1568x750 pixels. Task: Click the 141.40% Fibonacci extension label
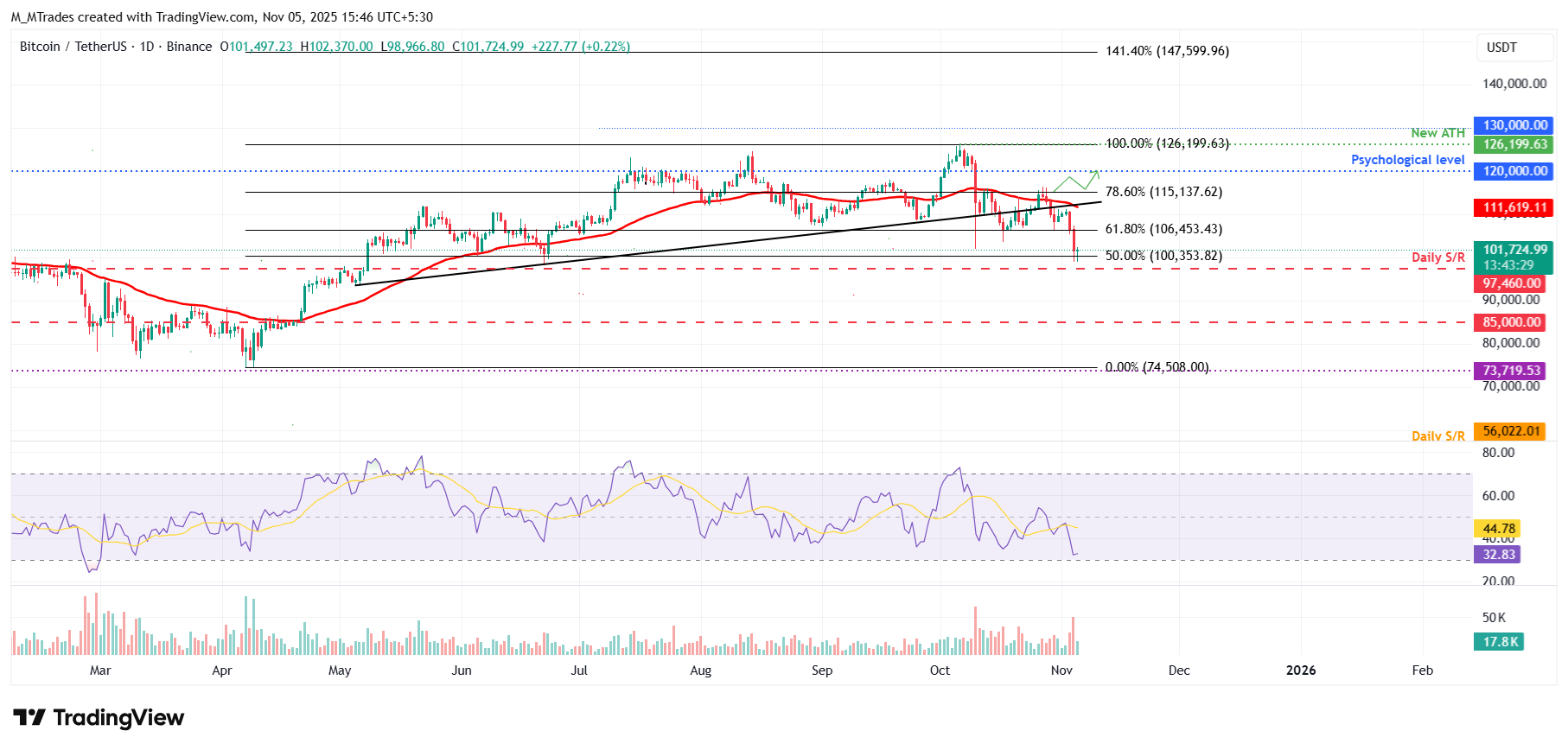pyautogui.click(x=1166, y=52)
